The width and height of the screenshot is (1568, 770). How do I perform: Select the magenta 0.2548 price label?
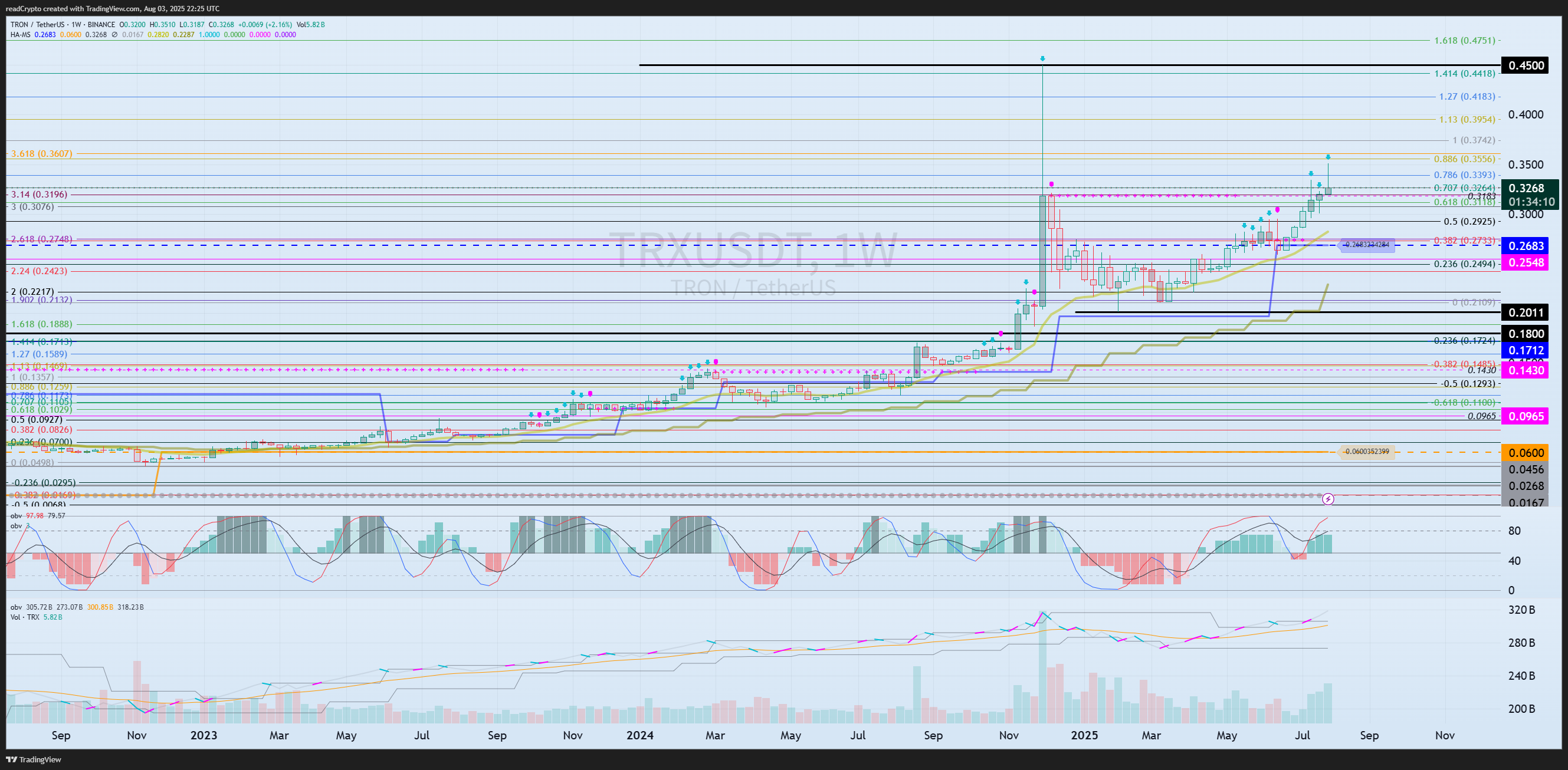(x=1526, y=263)
